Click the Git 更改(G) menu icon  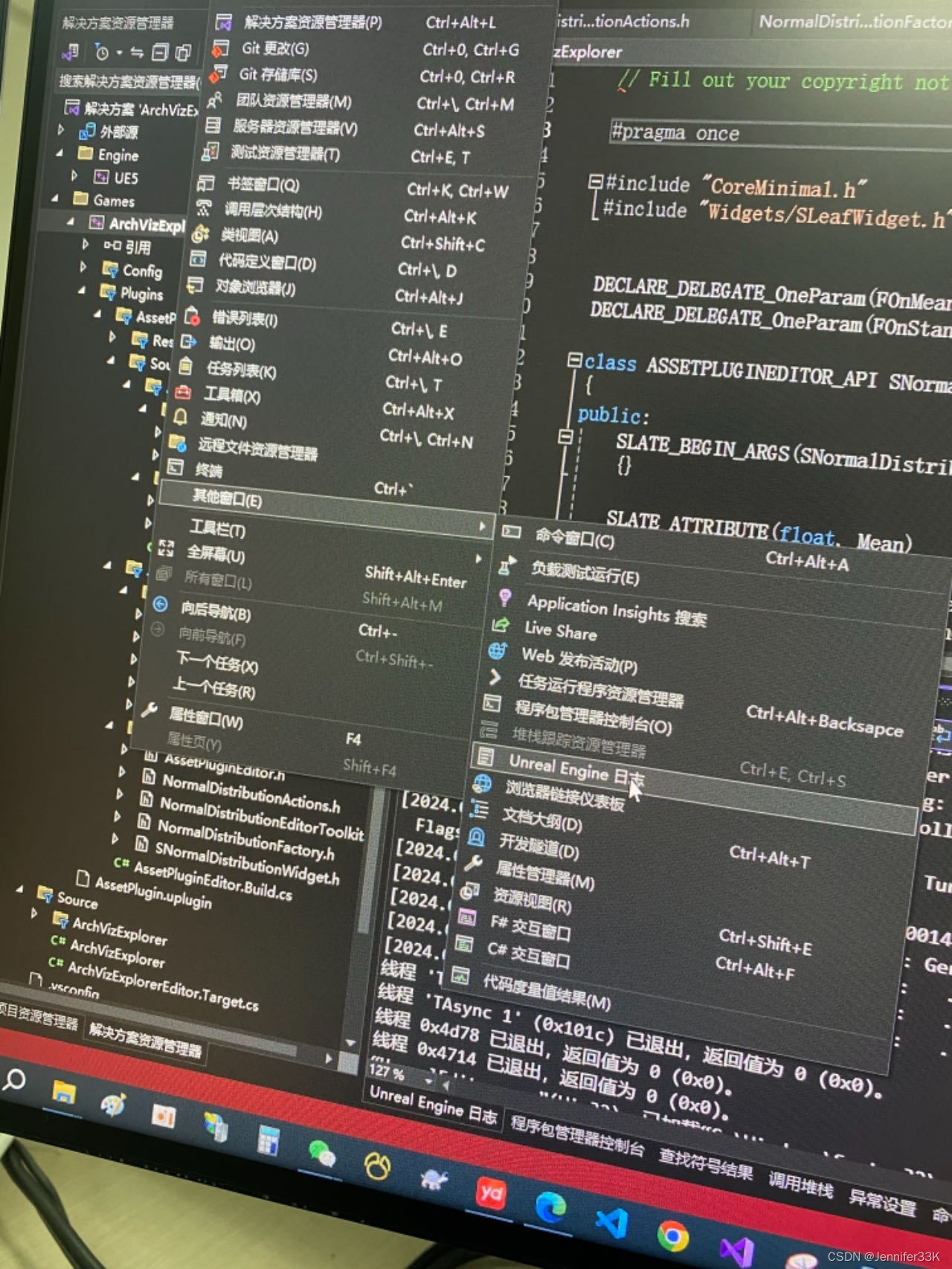point(220,50)
